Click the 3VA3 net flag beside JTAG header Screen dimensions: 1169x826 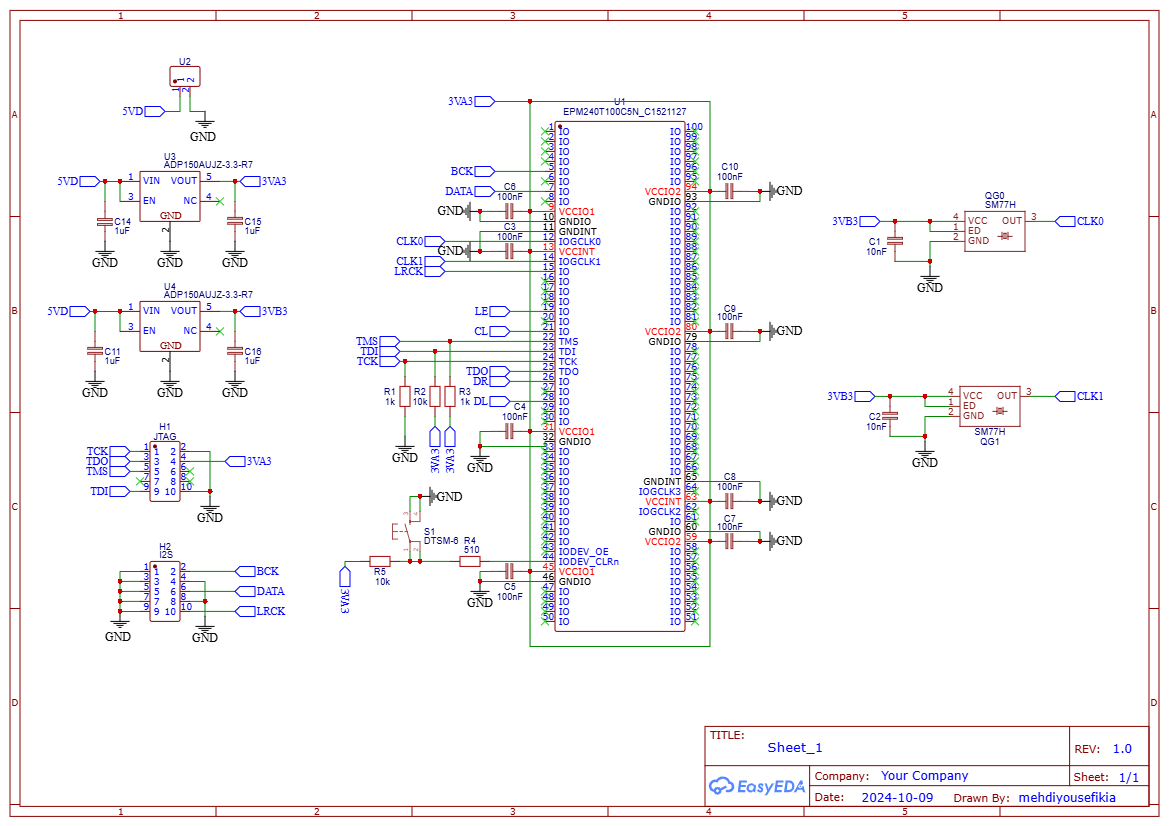(x=249, y=461)
